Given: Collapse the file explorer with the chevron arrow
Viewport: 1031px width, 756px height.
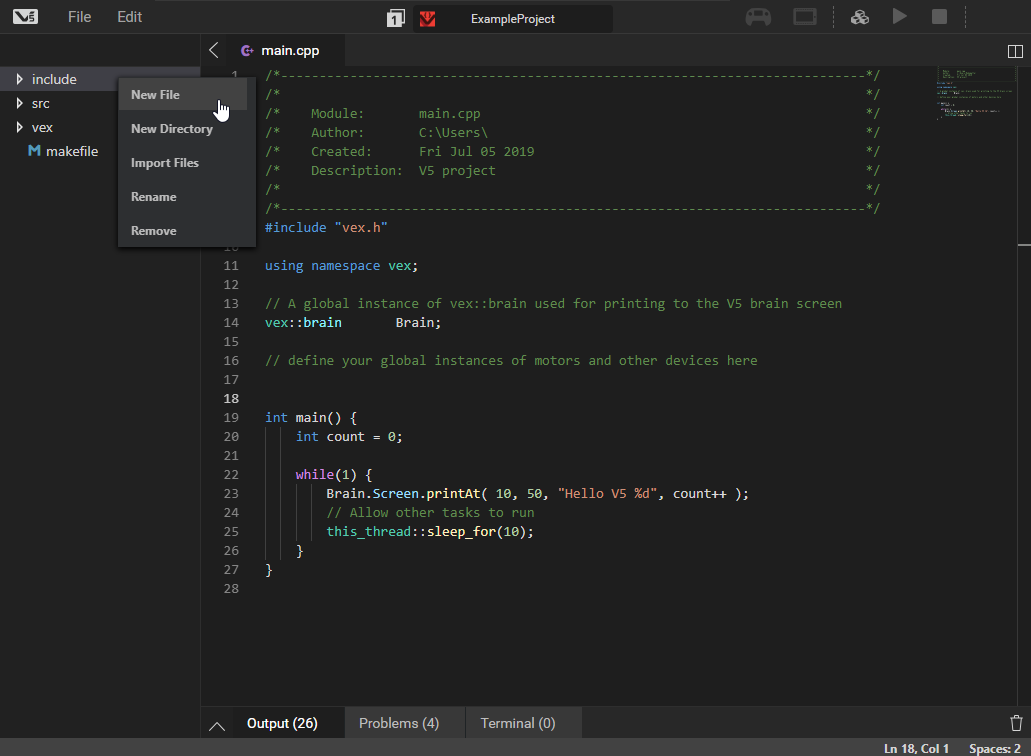Looking at the screenshot, I should (x=213, y=49).
